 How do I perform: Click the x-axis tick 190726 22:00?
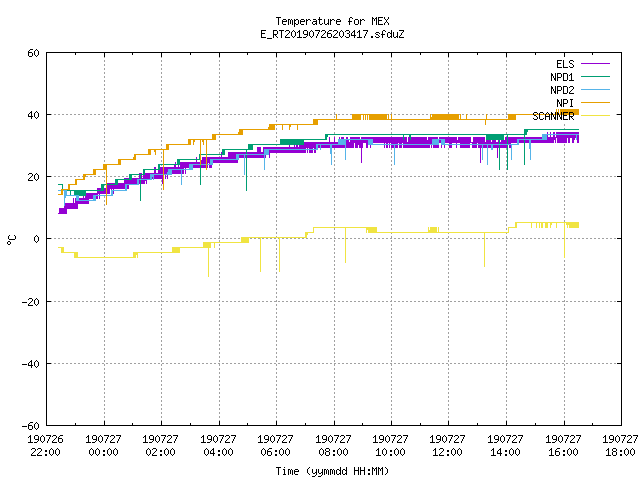tap(45, 446)
